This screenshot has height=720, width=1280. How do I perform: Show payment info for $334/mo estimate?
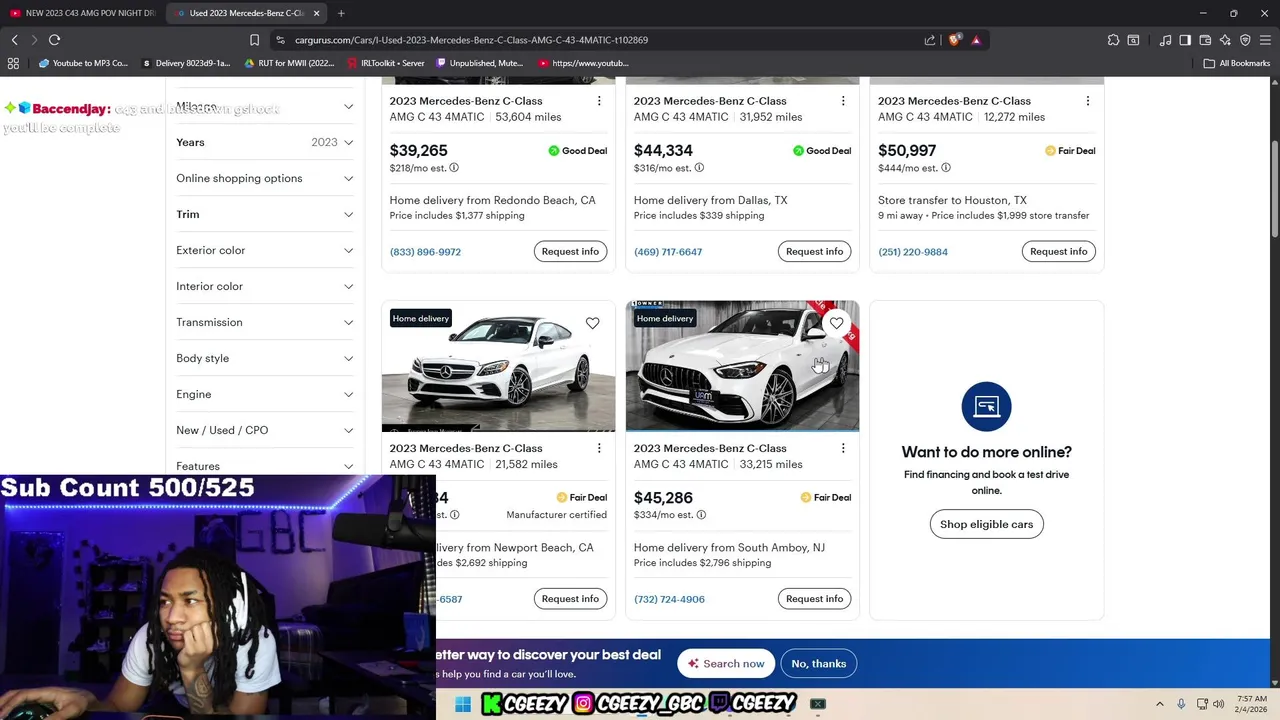(701, 515)
